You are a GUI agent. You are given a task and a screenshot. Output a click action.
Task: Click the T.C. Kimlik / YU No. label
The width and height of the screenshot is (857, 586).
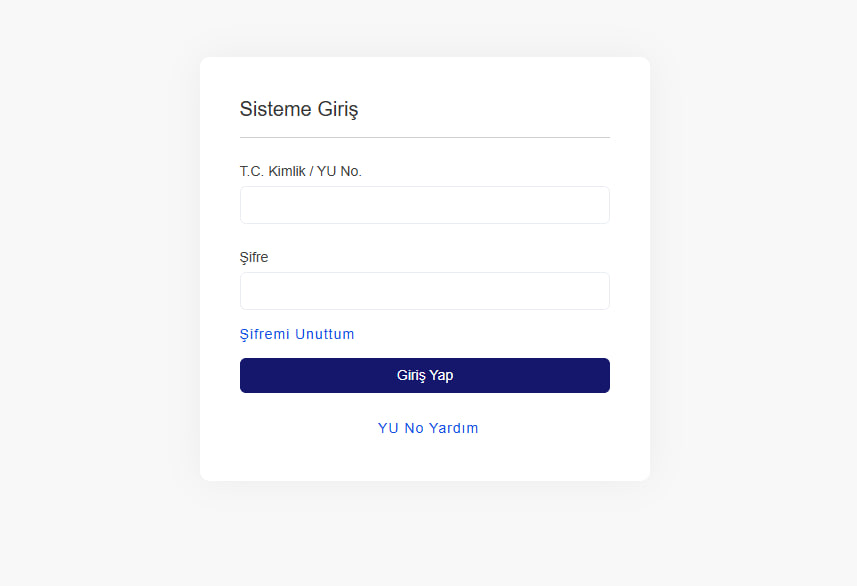[x=301, y=171]
